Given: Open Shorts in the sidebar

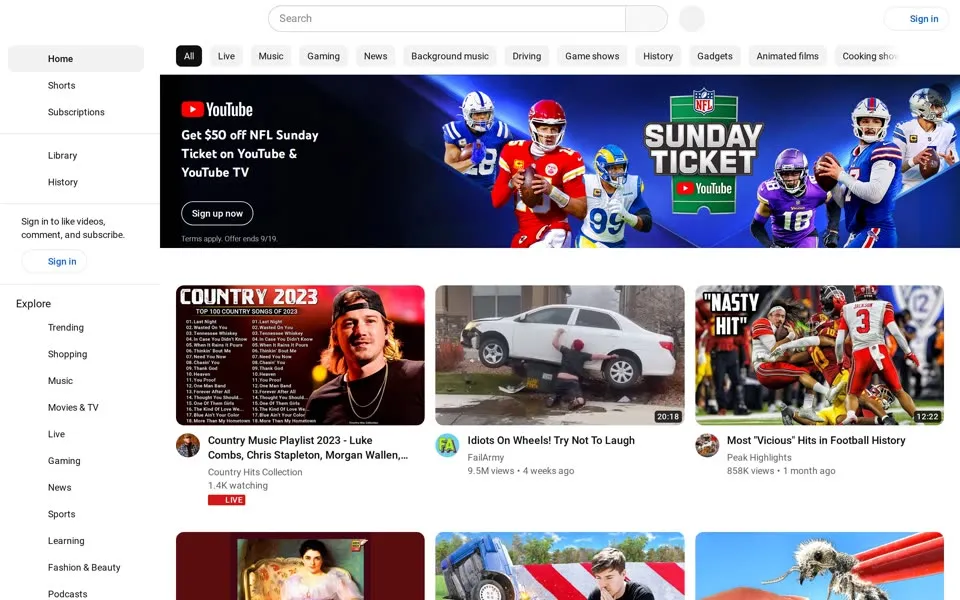Looking at the screenshot, I should pos(76,85).
